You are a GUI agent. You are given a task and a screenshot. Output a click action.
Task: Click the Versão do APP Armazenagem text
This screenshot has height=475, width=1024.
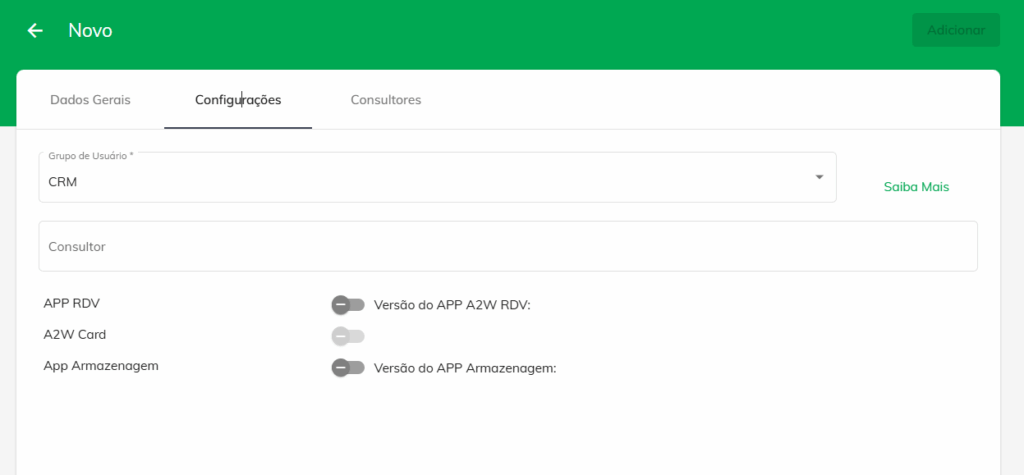coord(464,368)
